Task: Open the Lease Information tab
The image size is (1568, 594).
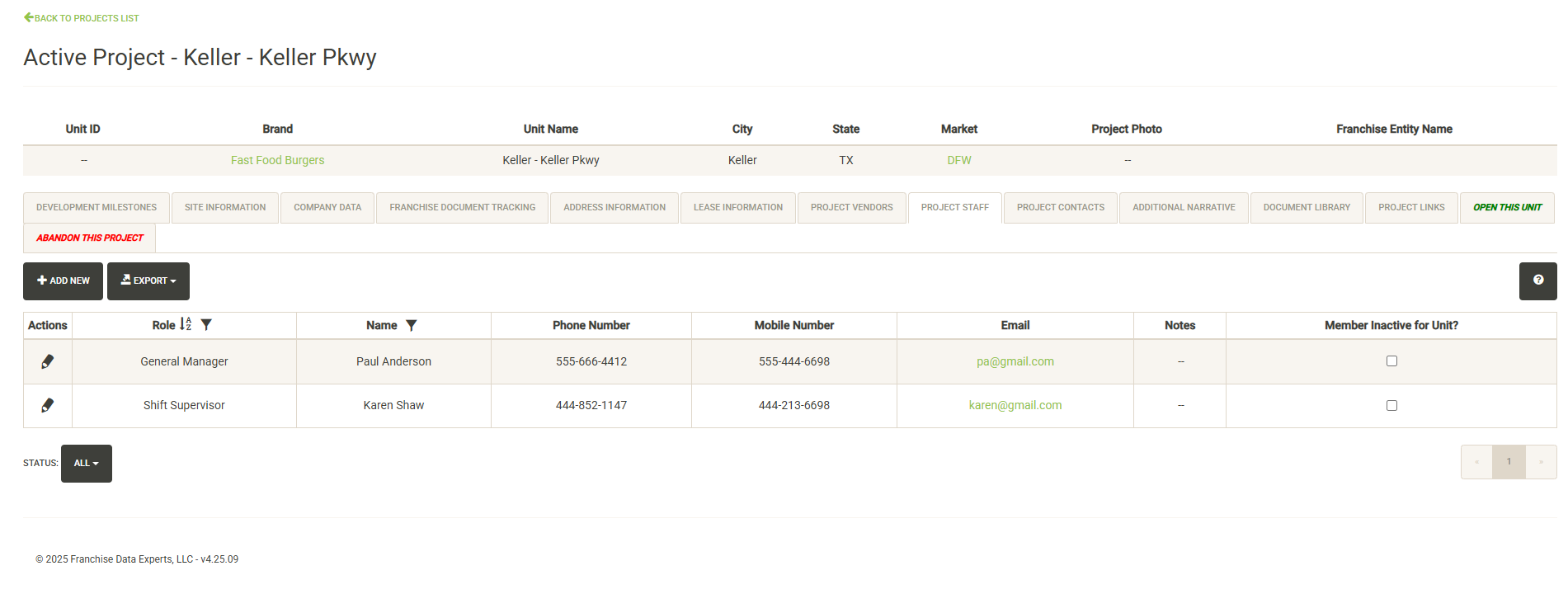Action: point(737,208)
